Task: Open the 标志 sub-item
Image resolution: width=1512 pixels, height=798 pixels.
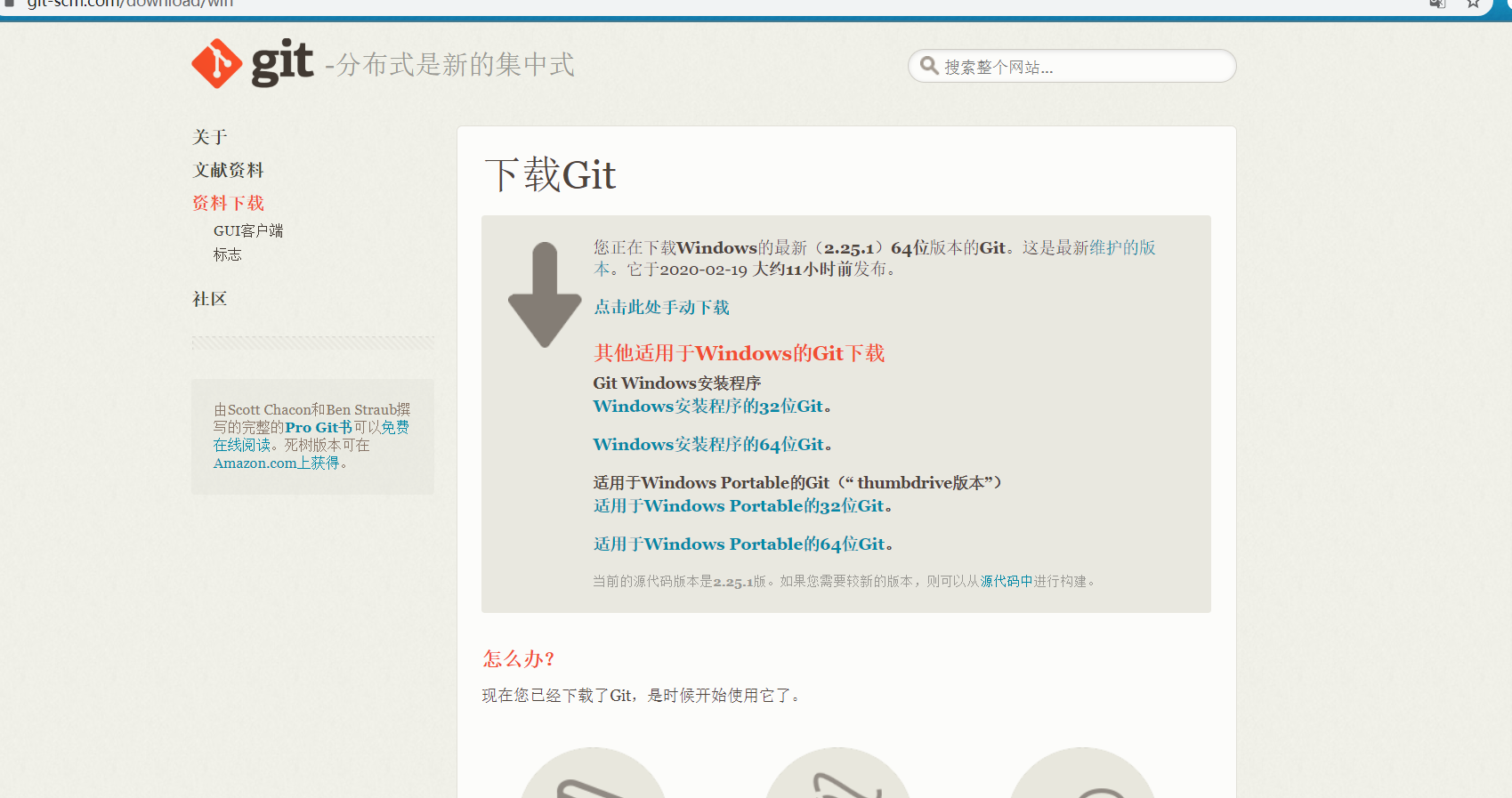Action: (227, 254)
